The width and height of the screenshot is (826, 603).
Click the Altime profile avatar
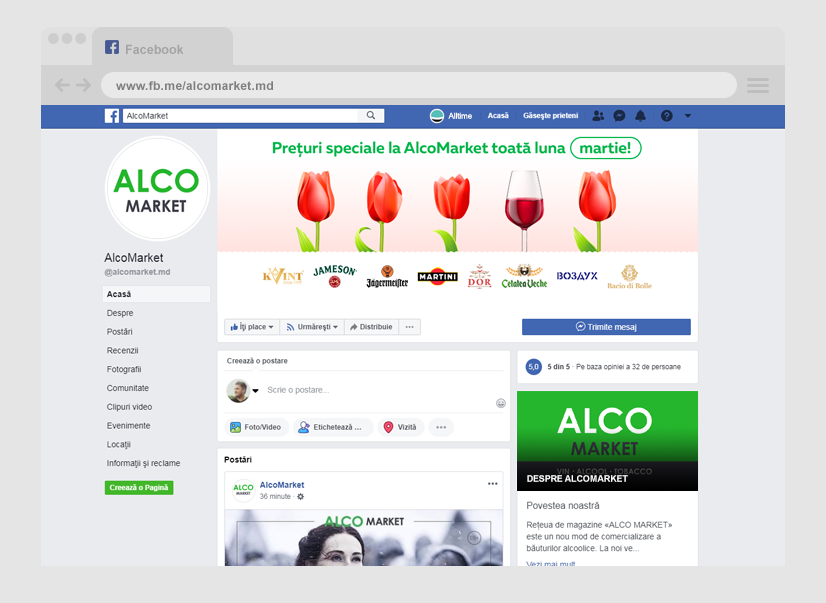(437, 116)
